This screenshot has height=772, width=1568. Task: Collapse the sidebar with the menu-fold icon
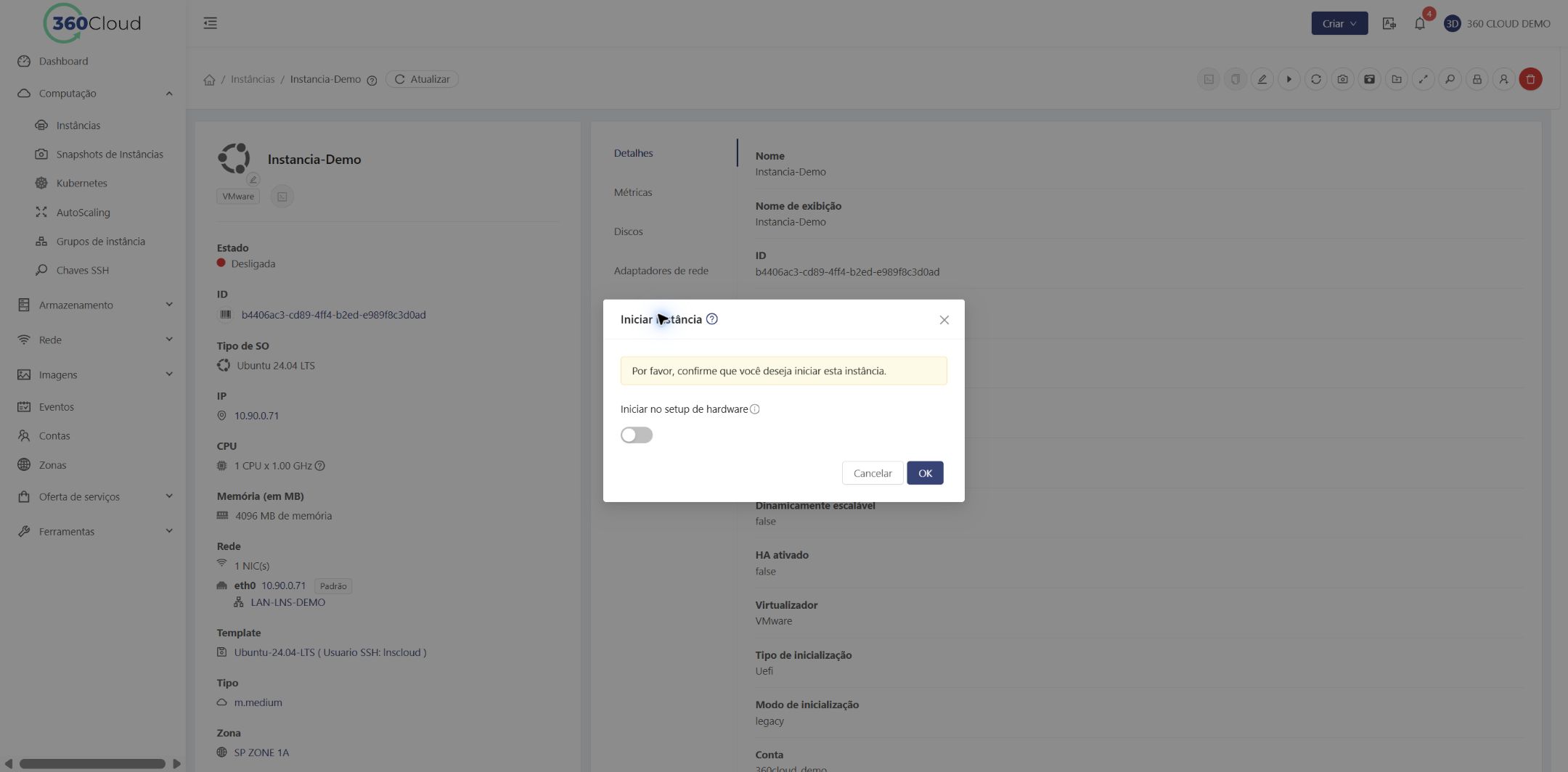pos(211,23)
